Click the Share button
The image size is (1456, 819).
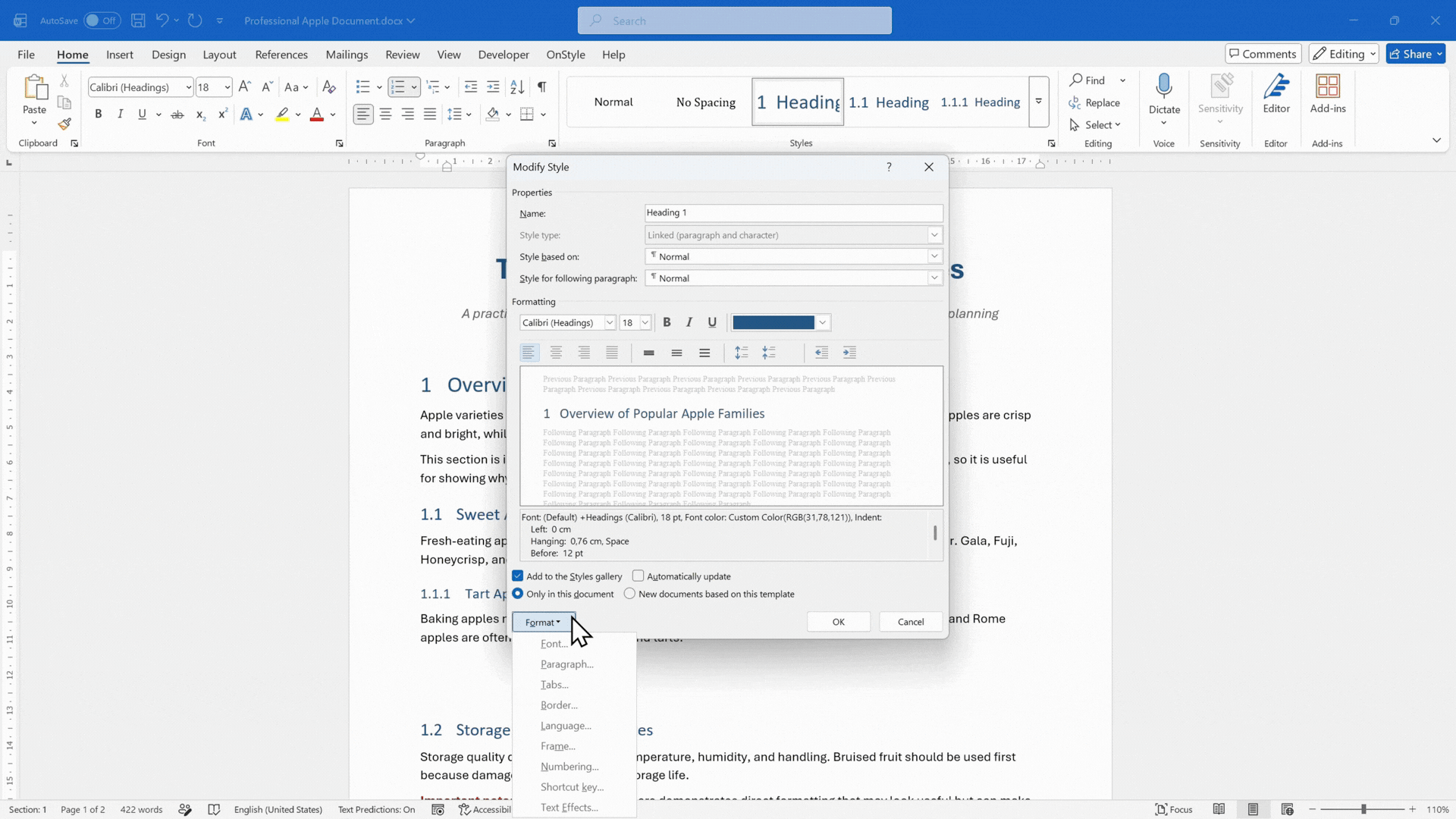(1416, 54)
